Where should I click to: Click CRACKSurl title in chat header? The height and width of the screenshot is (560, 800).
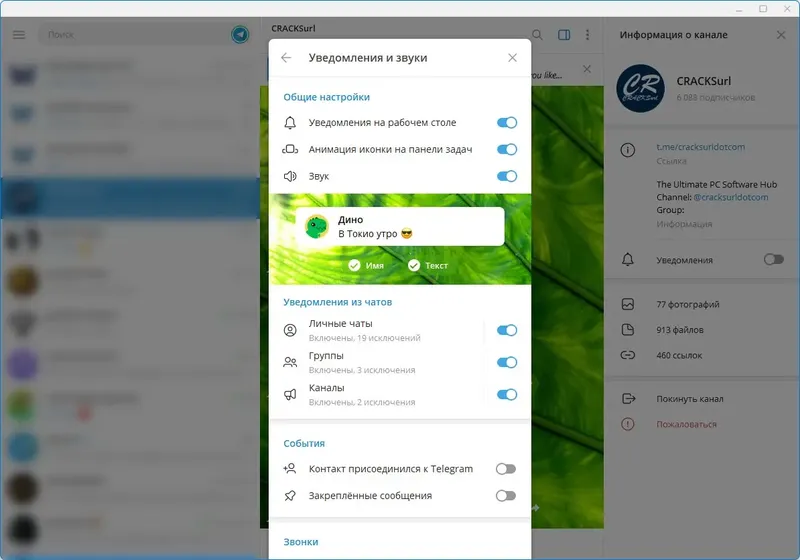[x=293, y=28]
